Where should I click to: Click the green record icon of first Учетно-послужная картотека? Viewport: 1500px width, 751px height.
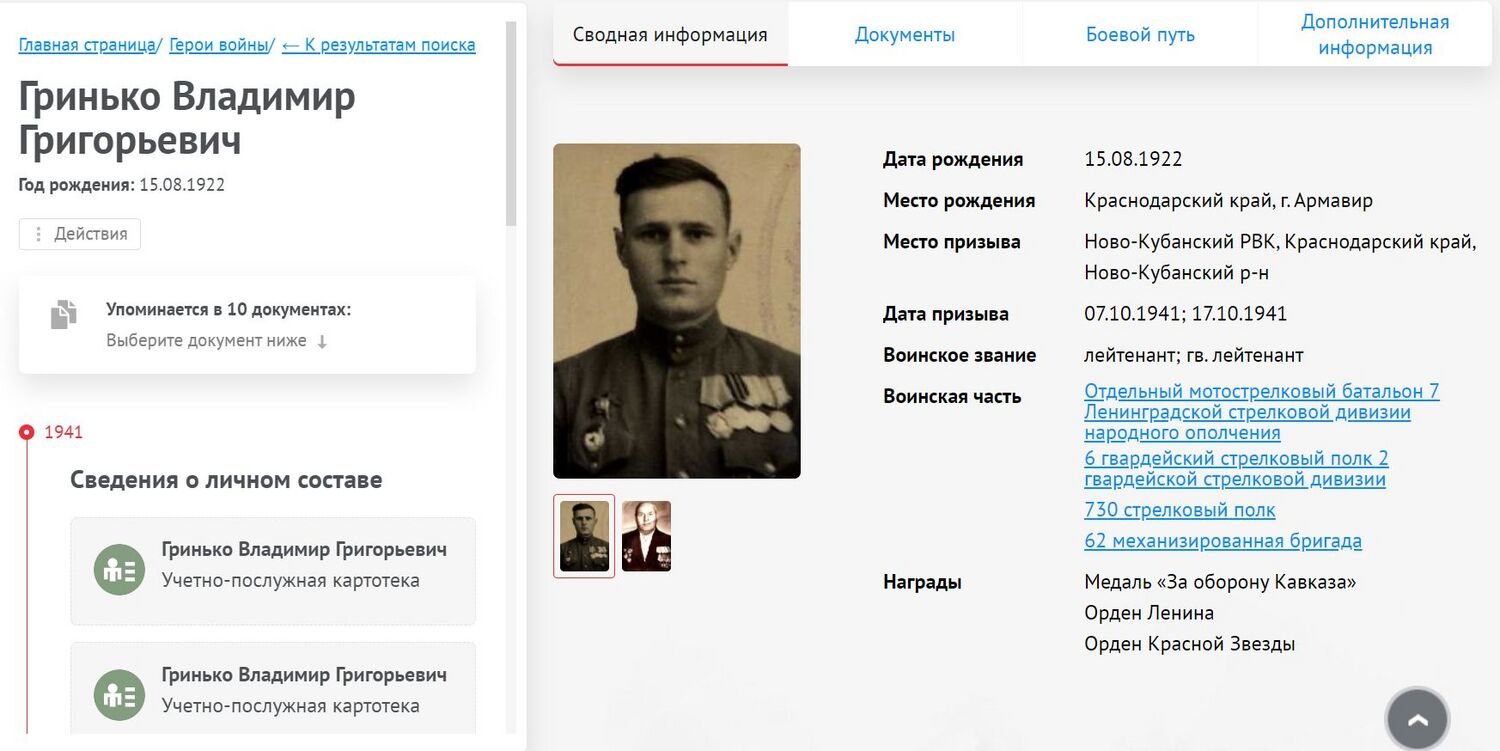[119, 569]
